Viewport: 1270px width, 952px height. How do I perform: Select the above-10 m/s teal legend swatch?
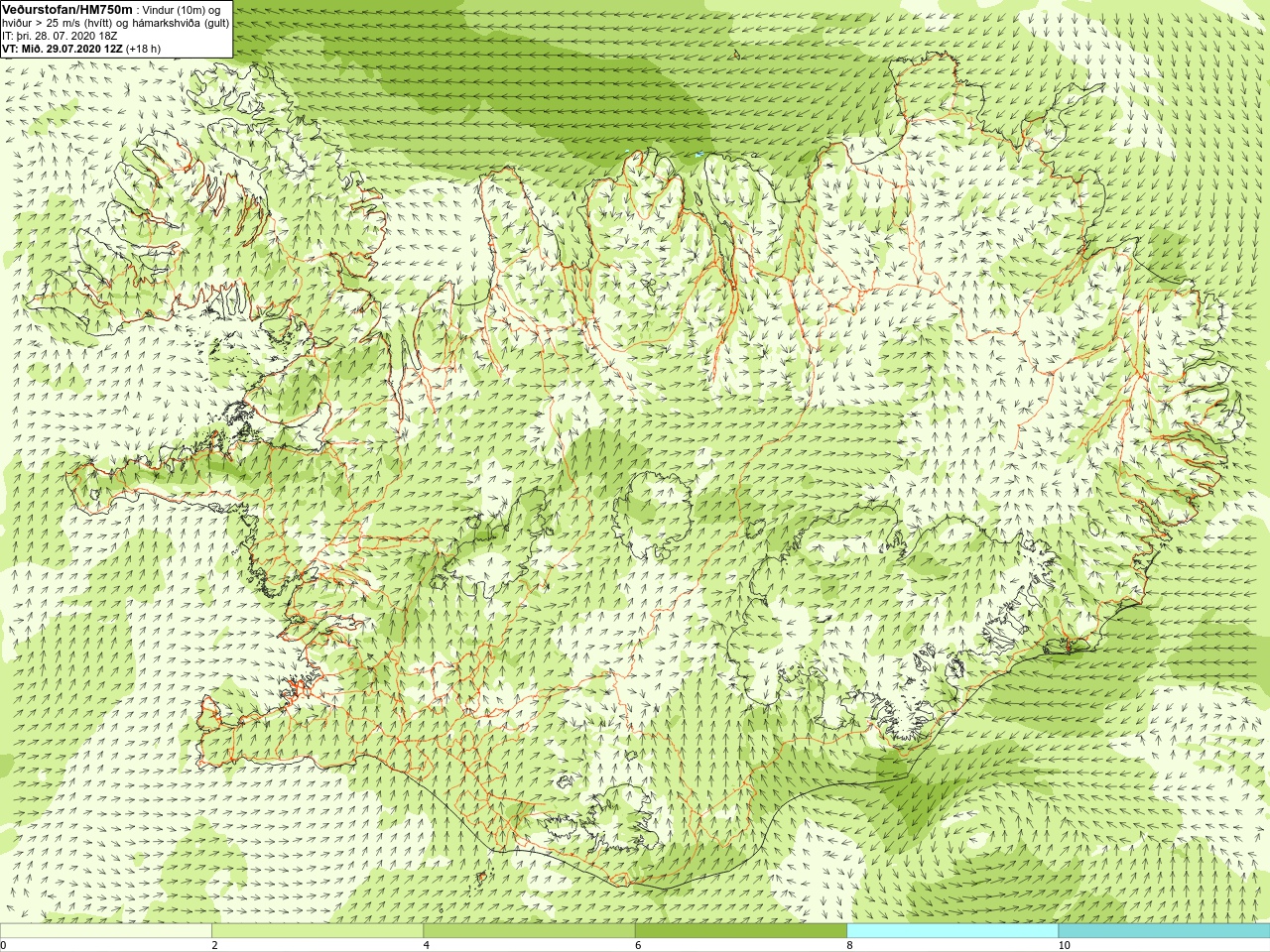[1164, 931]
